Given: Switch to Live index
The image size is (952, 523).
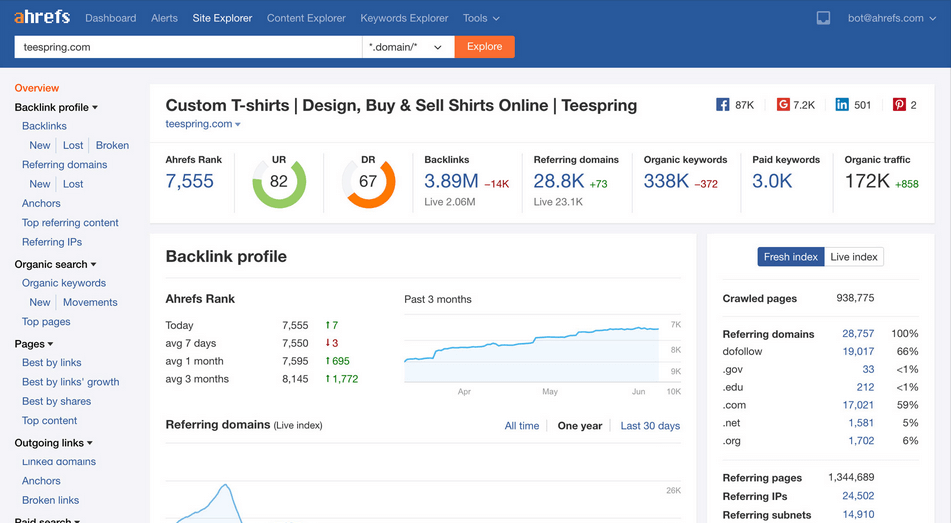Looking at the screenshot, I should pos(854,257).
